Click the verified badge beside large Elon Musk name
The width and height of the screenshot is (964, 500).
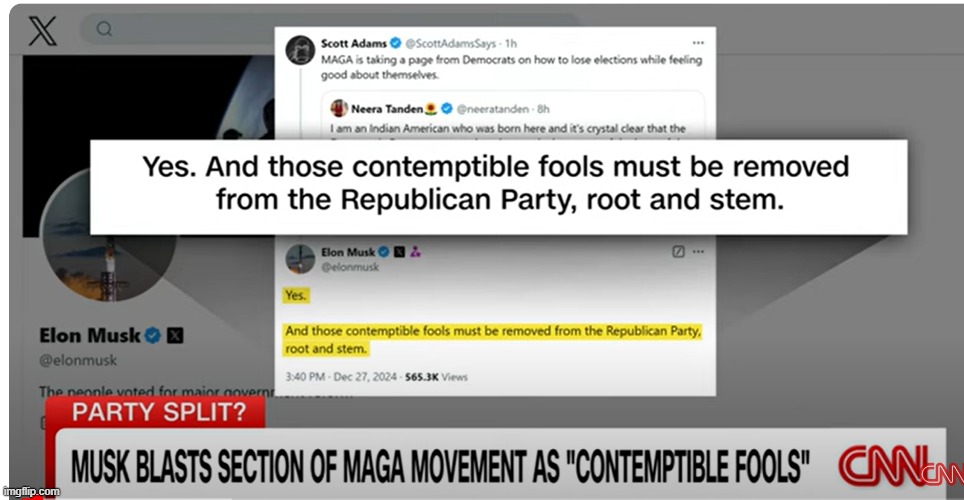[152, 336]
